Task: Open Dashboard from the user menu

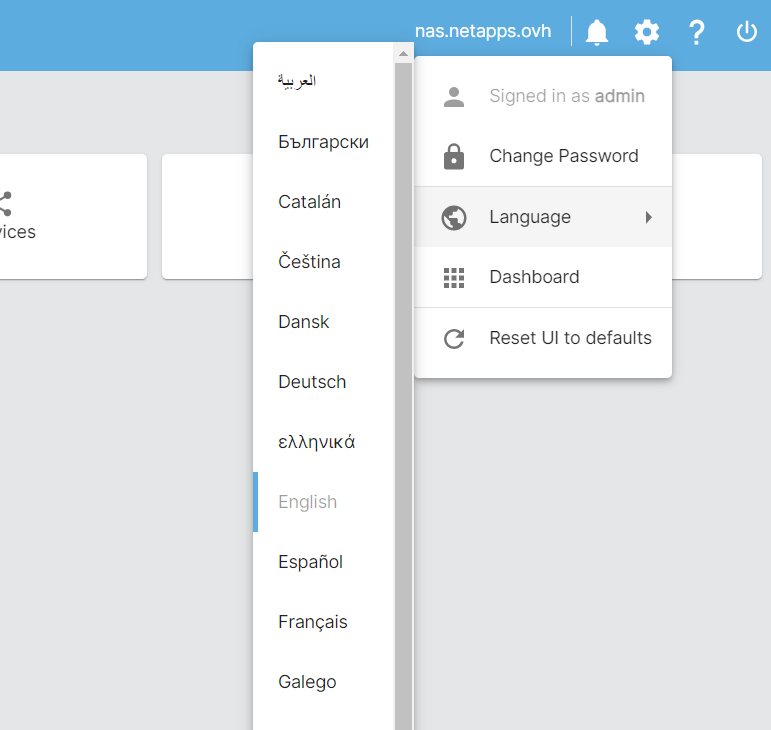Action: [x=534, y=277]
